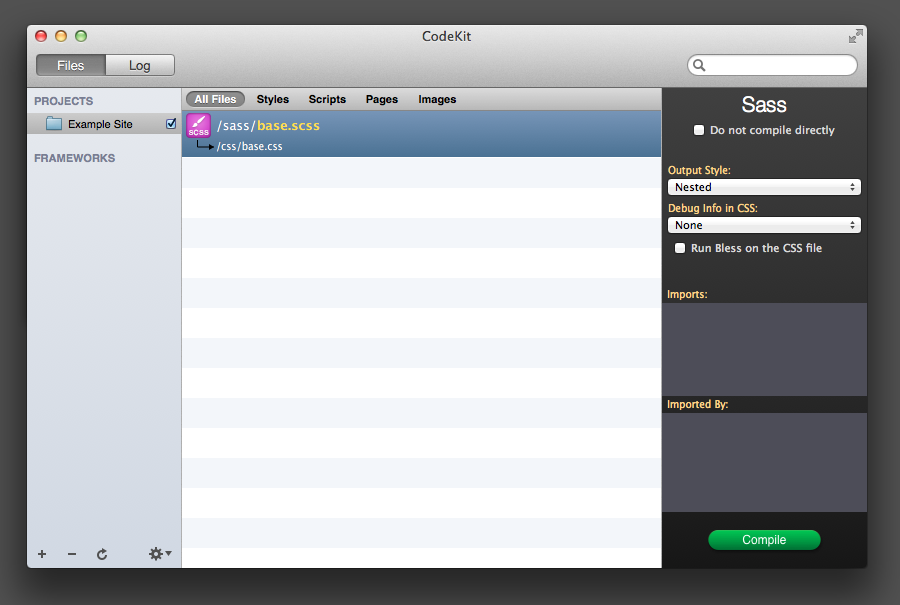Click into the search field
Viewport: 900px width, 605px height.
pyautogui.click(x=772, y=65)
